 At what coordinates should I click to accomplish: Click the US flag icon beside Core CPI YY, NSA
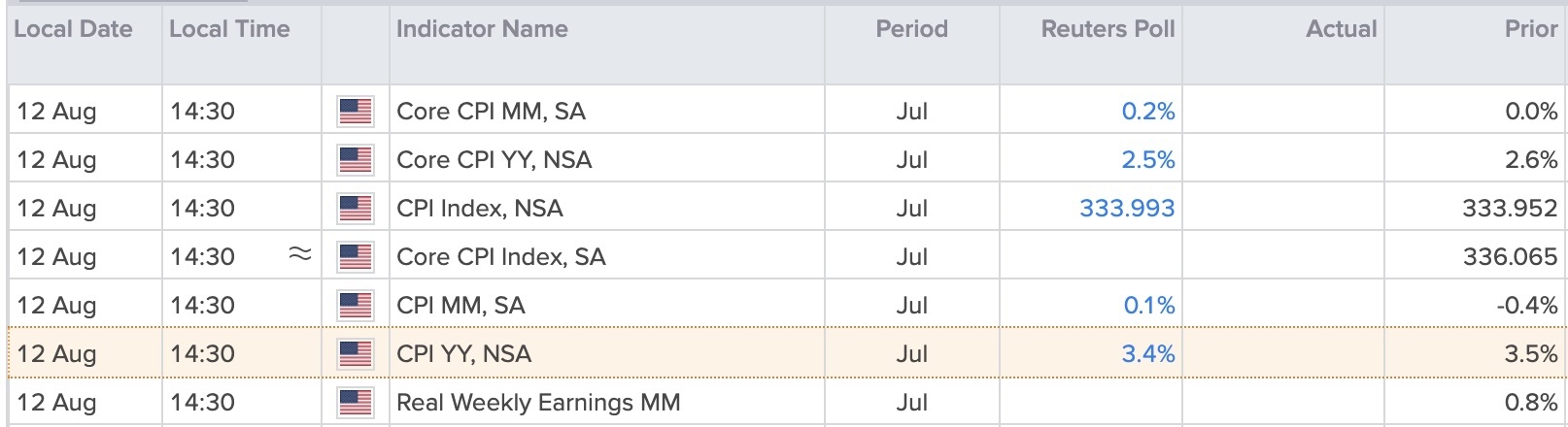click(x=356, y=160)
